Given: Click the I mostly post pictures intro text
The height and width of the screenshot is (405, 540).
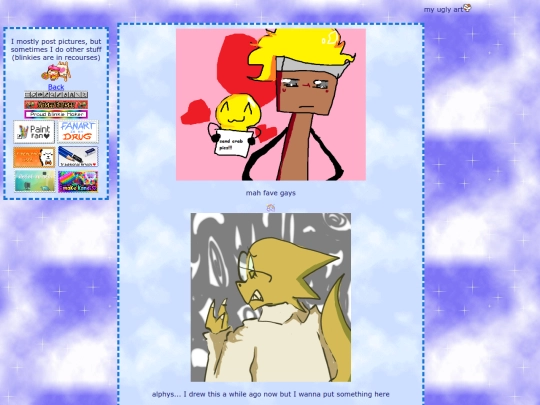Looking at the screenshot, I should [x=56, y=49].
